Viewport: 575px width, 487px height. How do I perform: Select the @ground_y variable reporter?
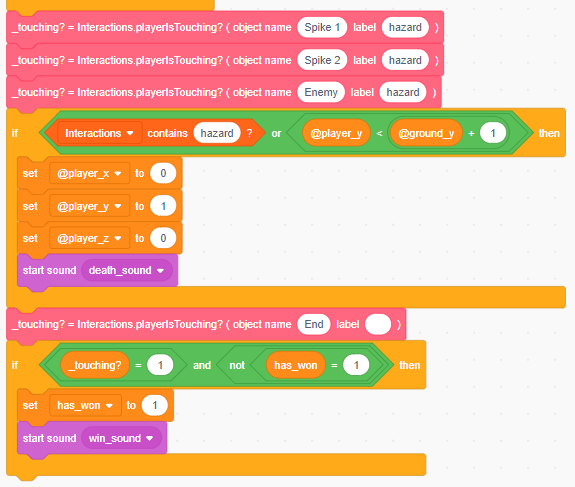[x=426, y=133]
